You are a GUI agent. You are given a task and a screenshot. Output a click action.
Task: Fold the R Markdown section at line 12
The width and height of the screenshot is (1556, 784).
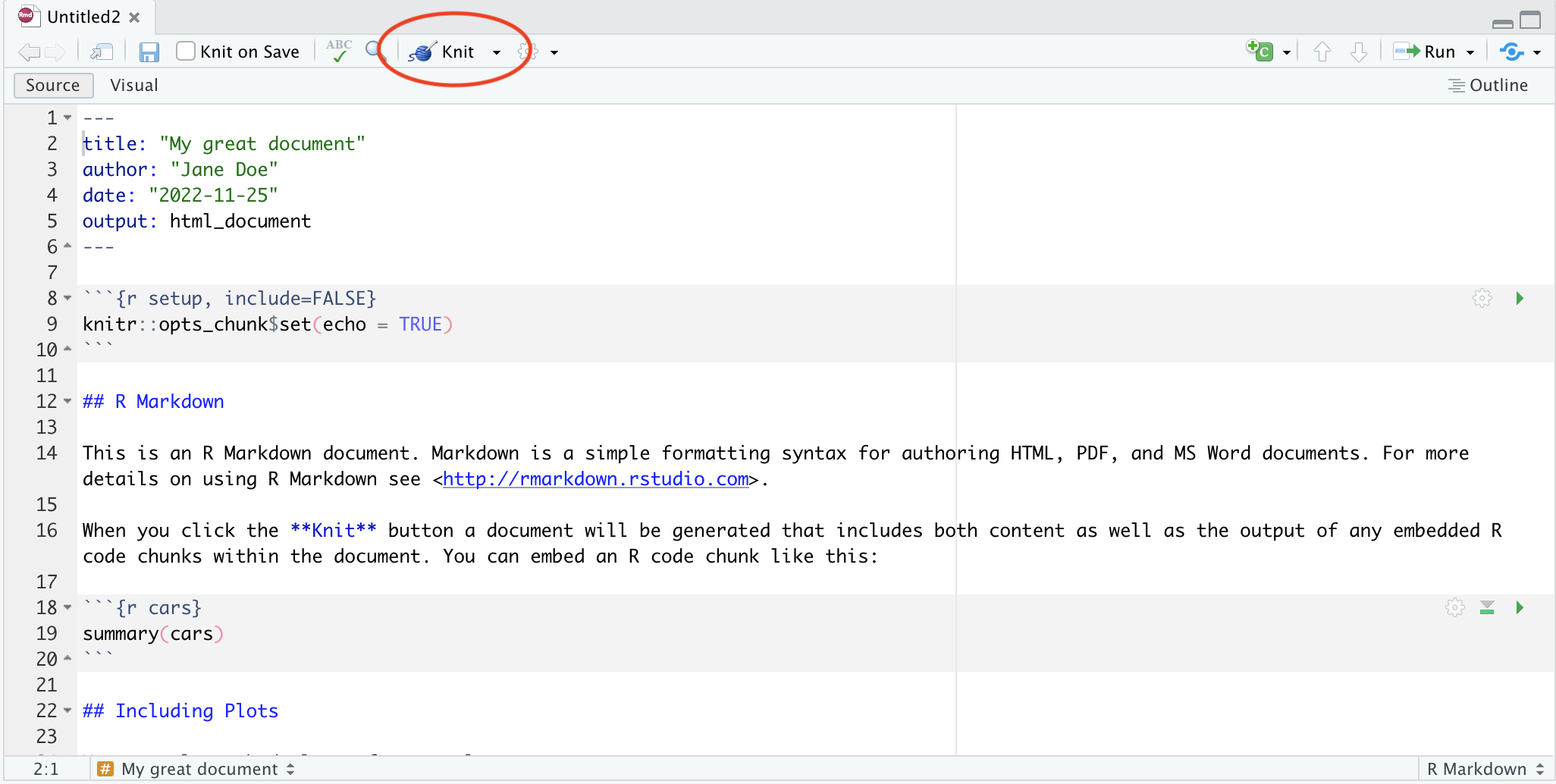(67, 401)
